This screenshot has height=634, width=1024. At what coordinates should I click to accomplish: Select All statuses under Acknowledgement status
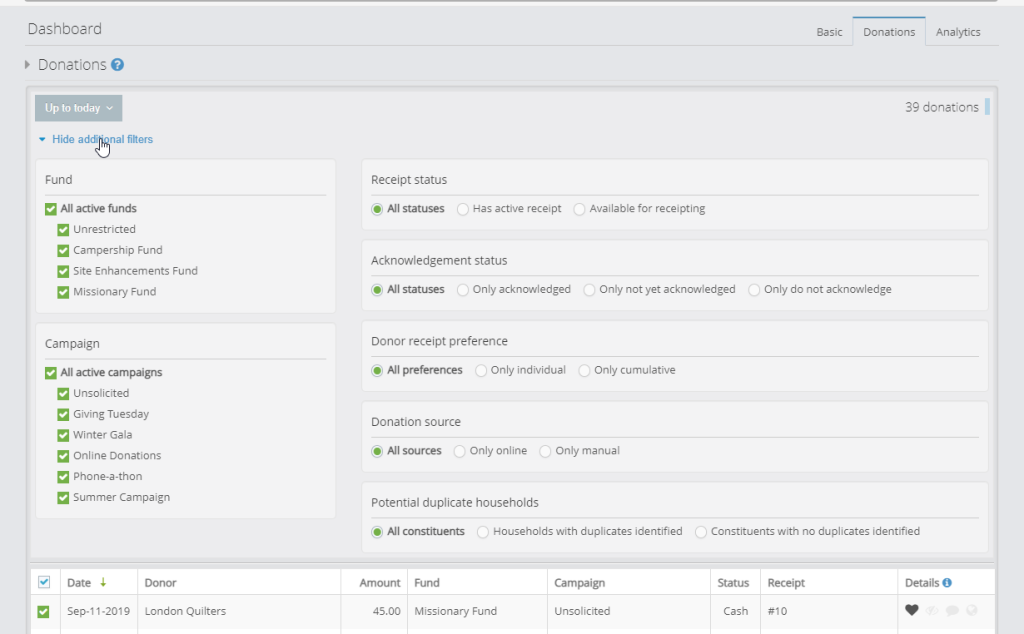pos(377,290)
